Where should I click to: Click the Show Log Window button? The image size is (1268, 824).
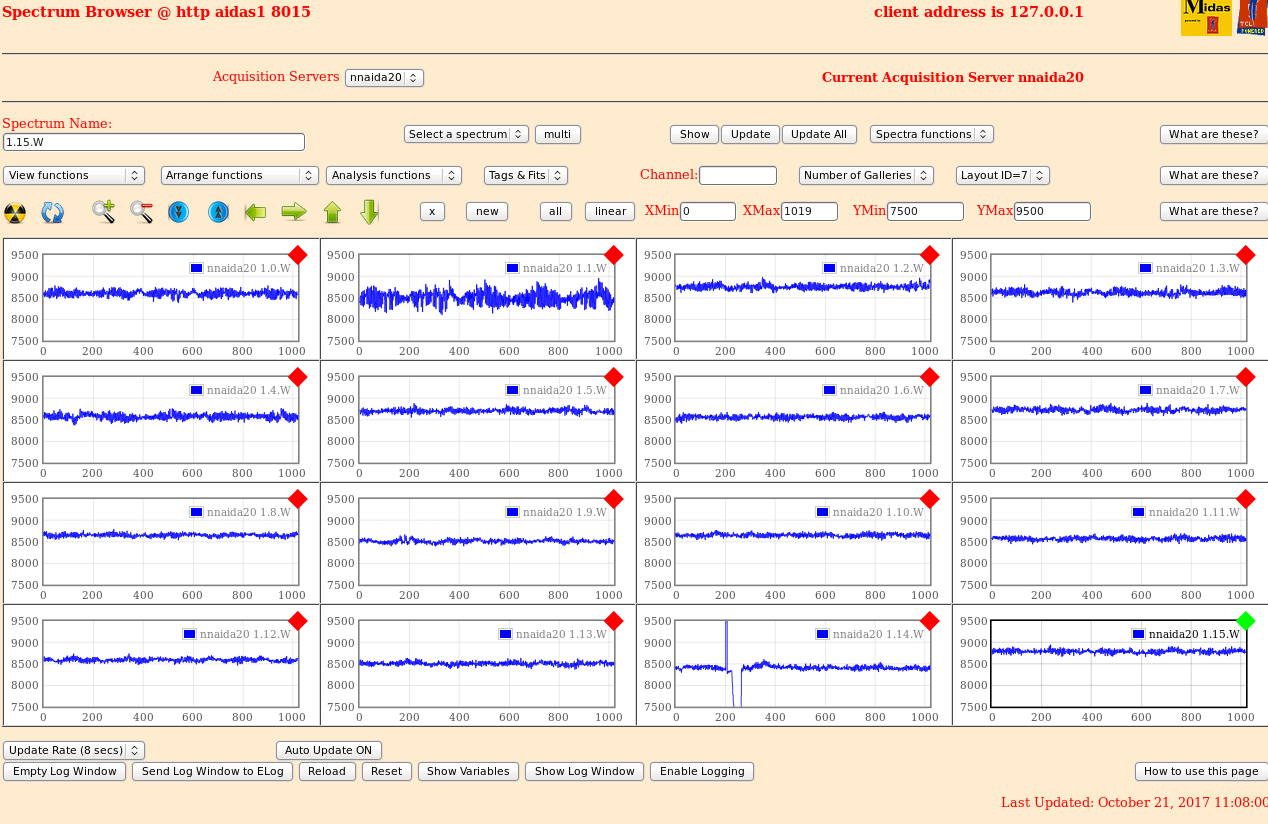tap(584, 771)
